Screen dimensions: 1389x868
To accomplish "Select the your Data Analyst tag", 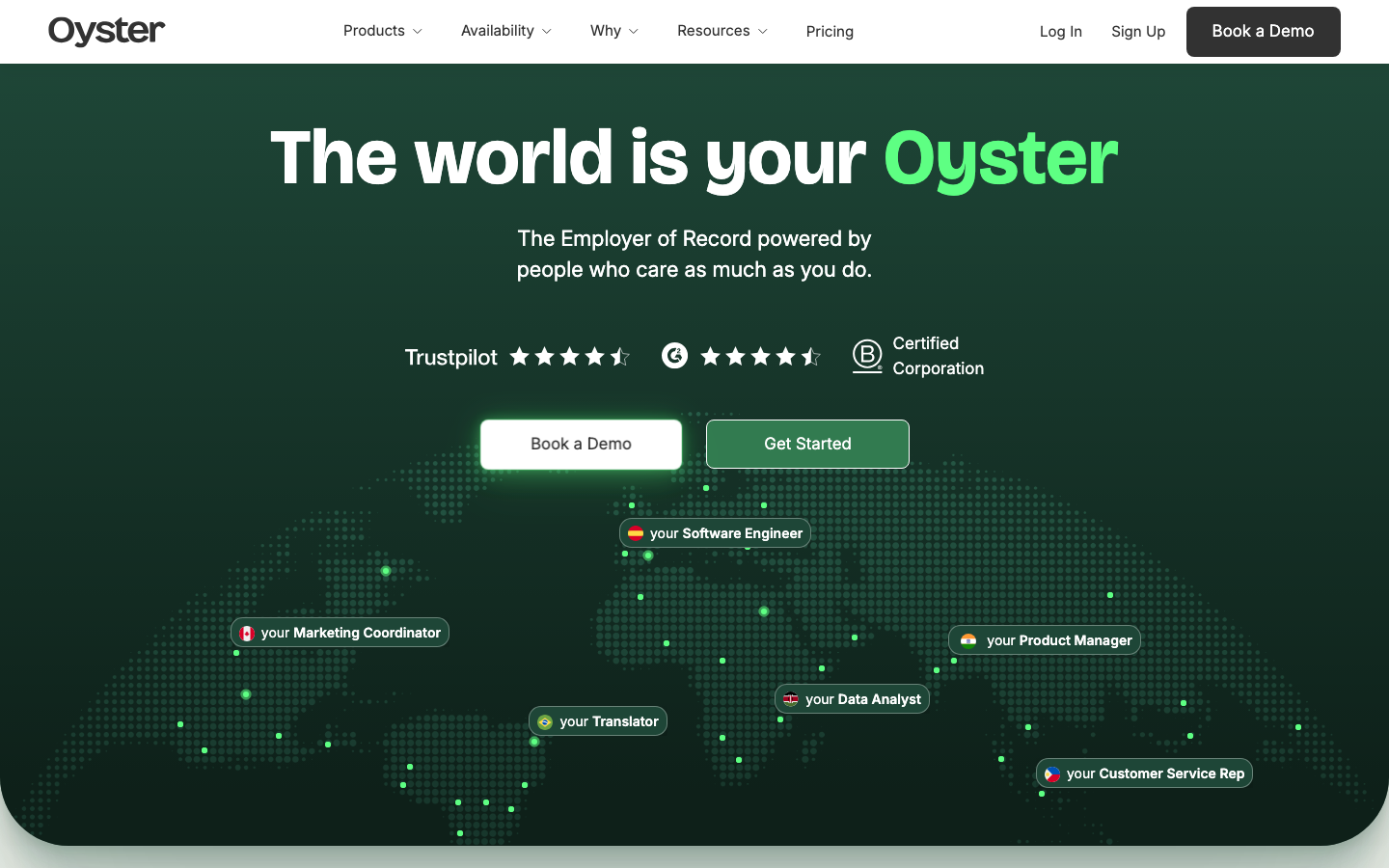I will pyautogui.click(x=852, y=699).
